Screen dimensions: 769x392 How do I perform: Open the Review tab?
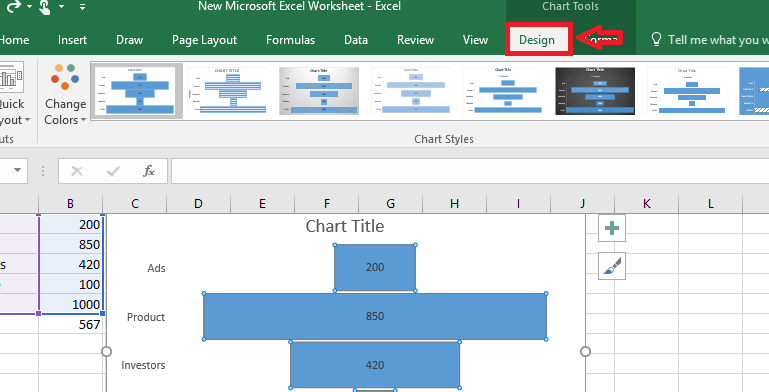tap(415, 40)
